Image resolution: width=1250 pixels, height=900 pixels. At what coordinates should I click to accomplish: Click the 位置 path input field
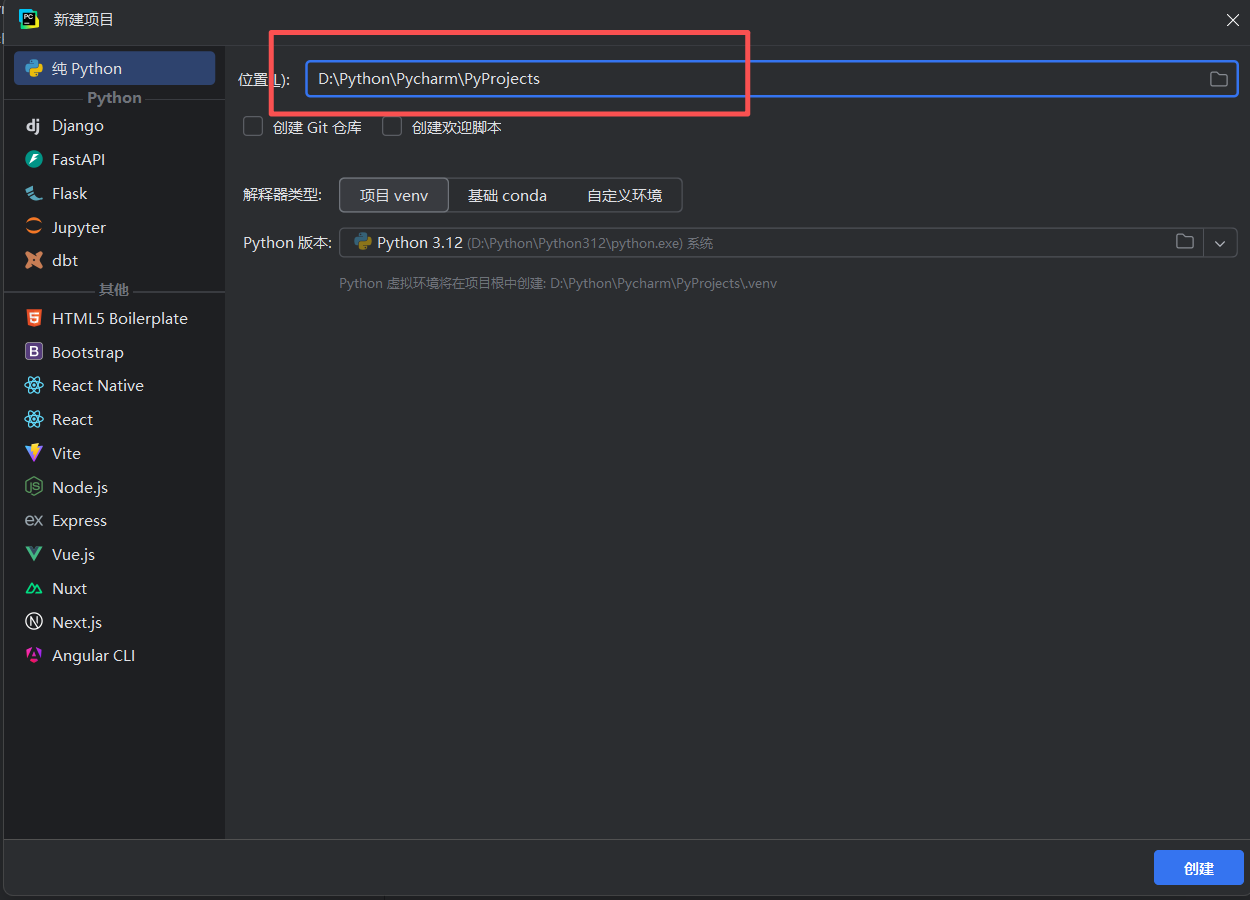coord(771,79)
